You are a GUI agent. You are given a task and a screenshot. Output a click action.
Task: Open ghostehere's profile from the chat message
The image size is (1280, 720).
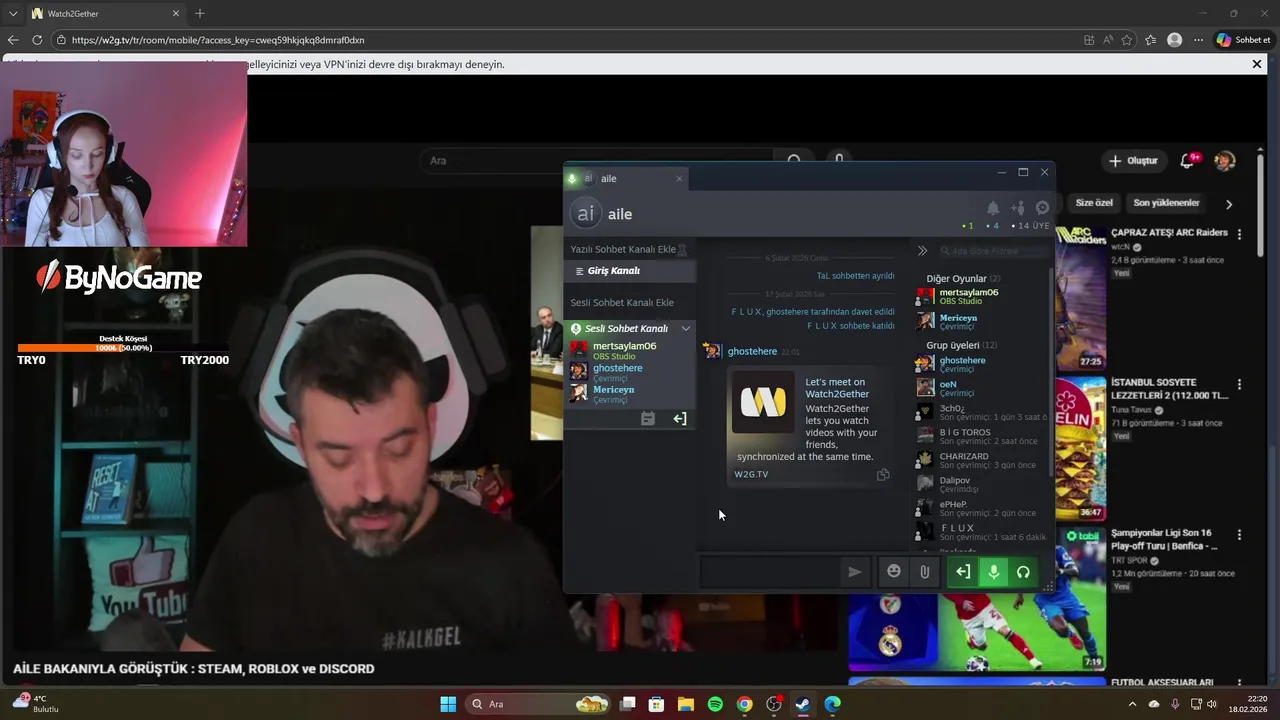(x=752, y=352)
